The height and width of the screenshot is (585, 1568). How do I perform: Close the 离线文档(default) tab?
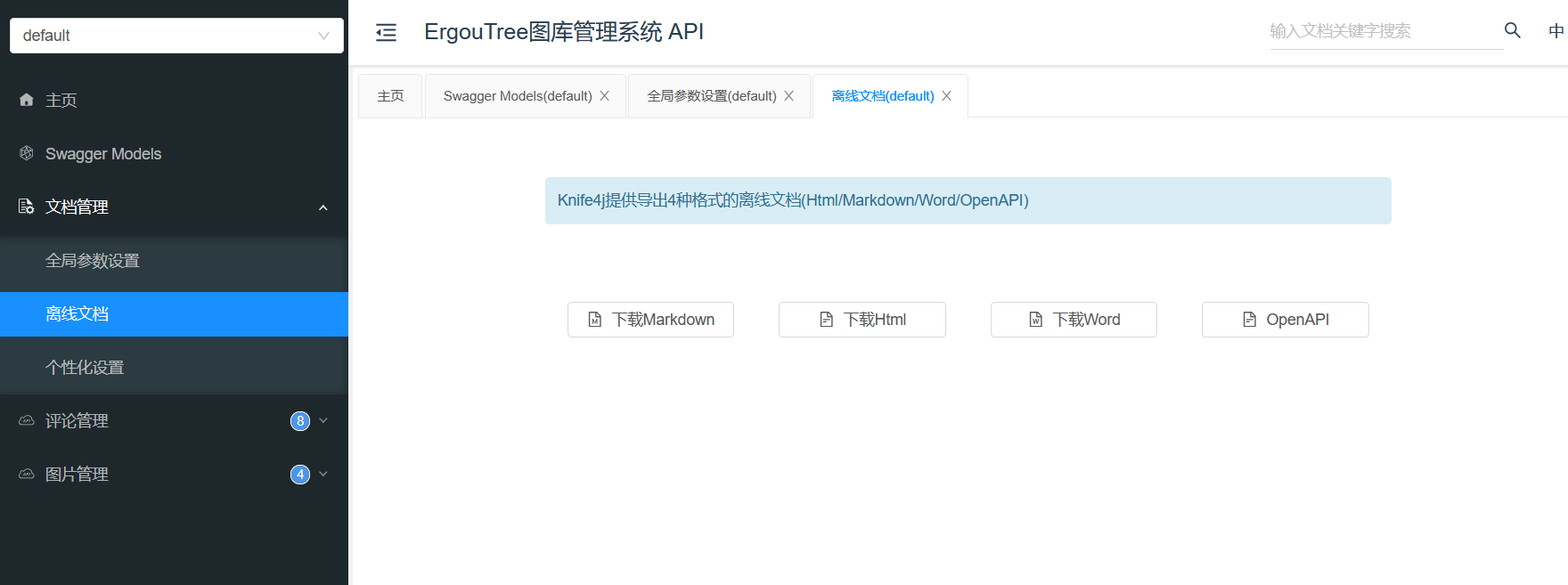pyautogui.click(x=946, y=96)
